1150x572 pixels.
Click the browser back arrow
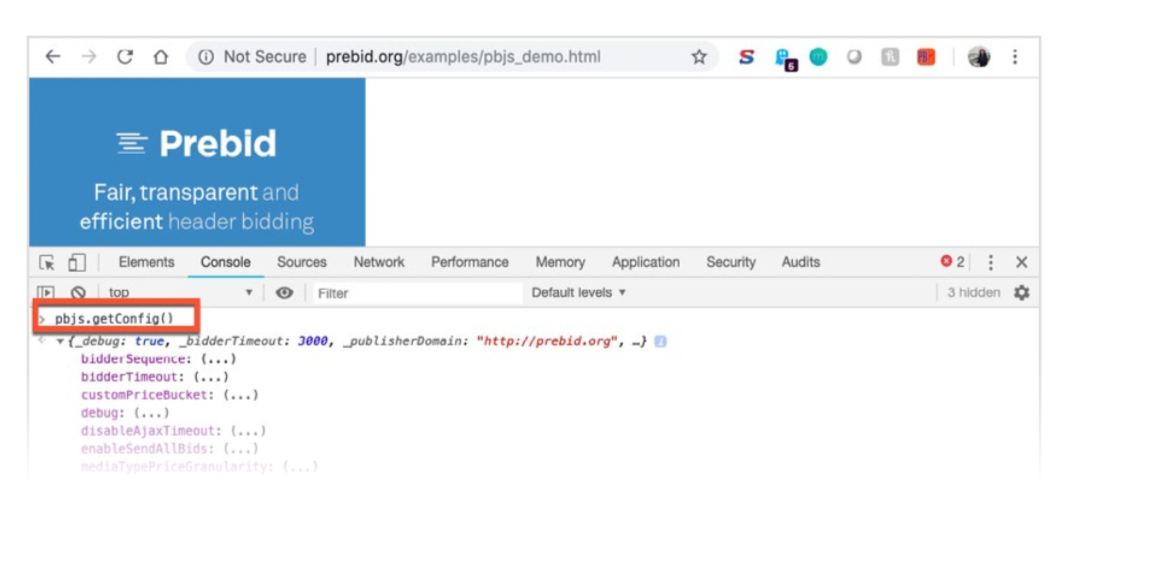52,57
